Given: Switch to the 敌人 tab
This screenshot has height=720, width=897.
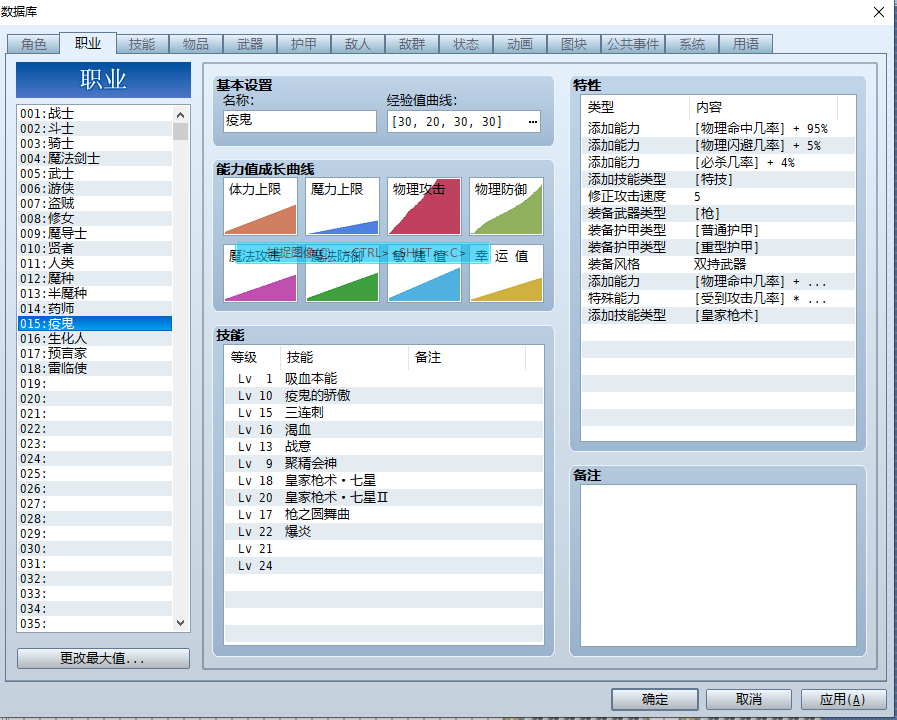Looking at the screenshot, I should click(358, 44).
